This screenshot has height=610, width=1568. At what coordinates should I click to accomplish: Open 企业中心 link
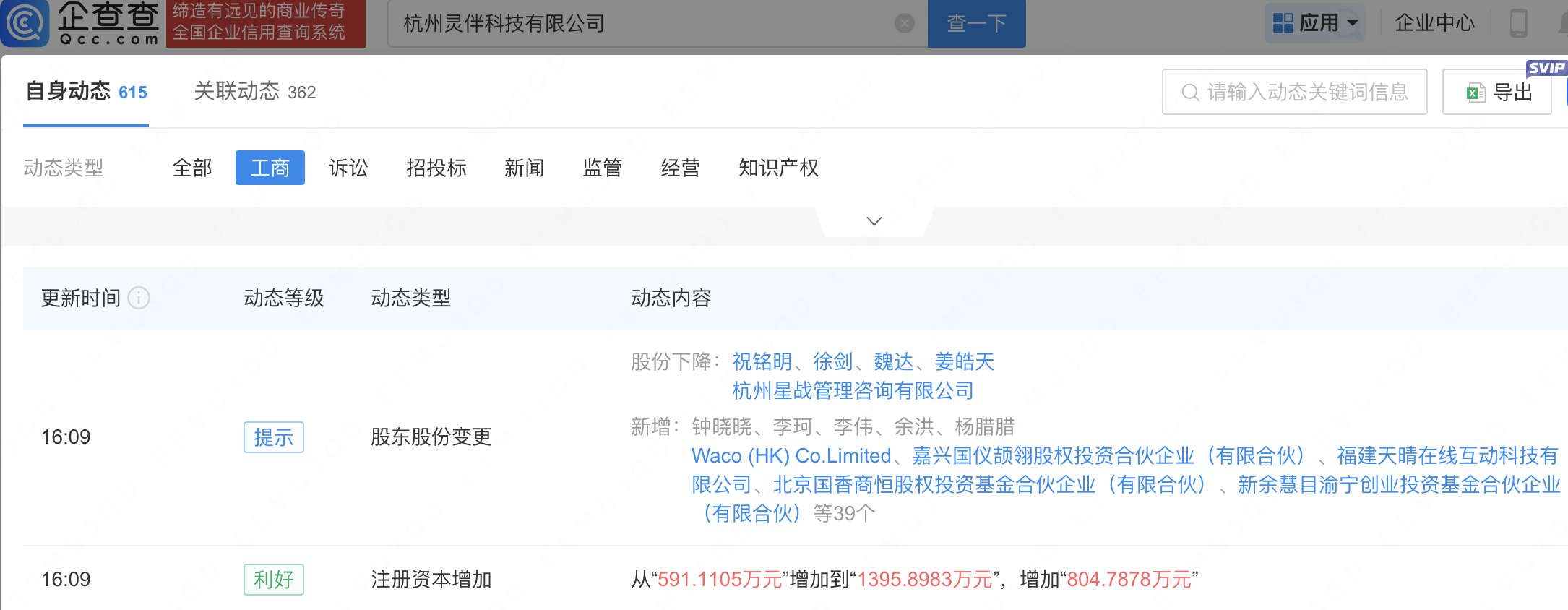(x=1434, y=23)
